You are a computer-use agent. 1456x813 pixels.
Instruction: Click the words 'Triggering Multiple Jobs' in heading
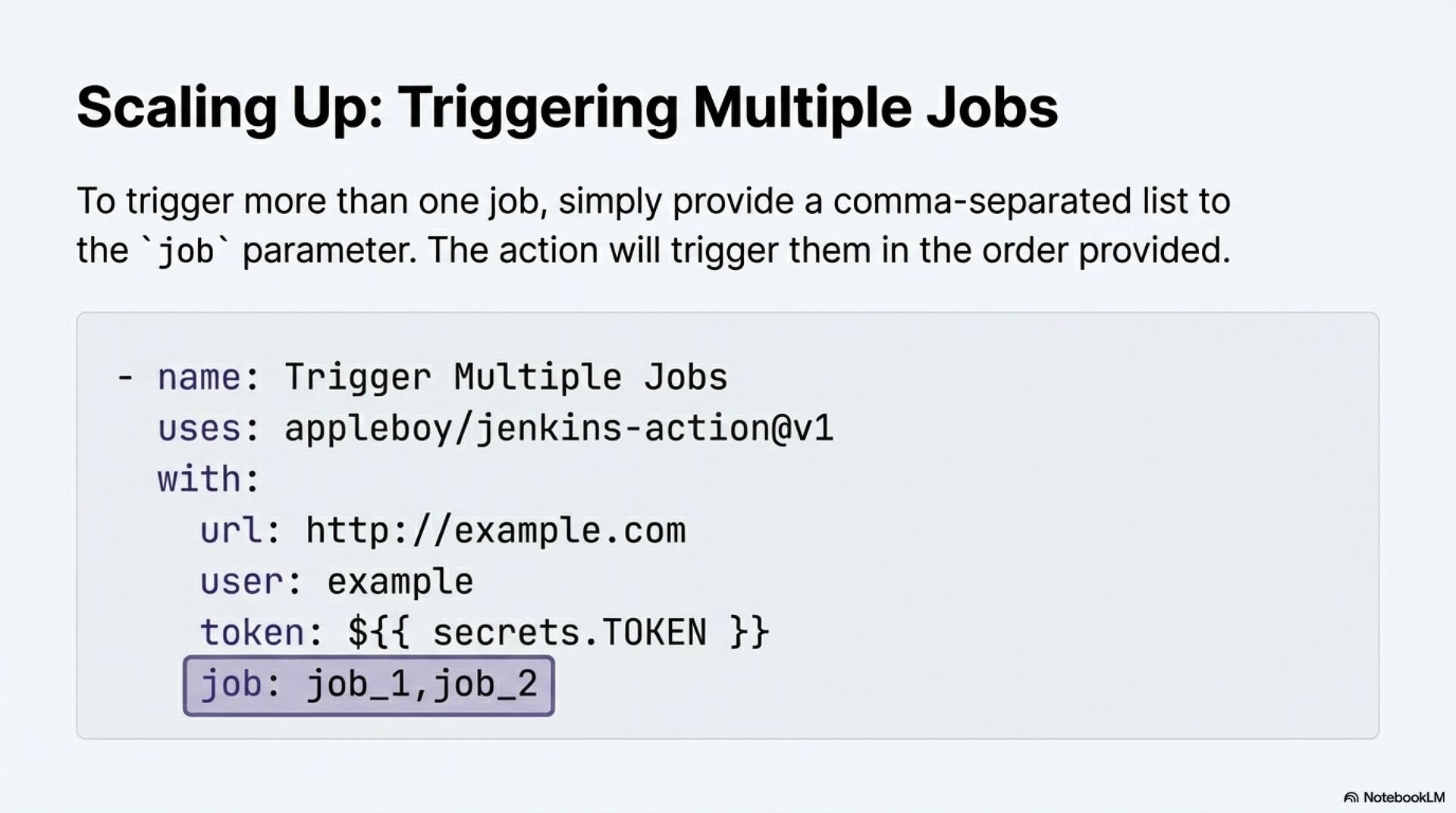point(727,108)
